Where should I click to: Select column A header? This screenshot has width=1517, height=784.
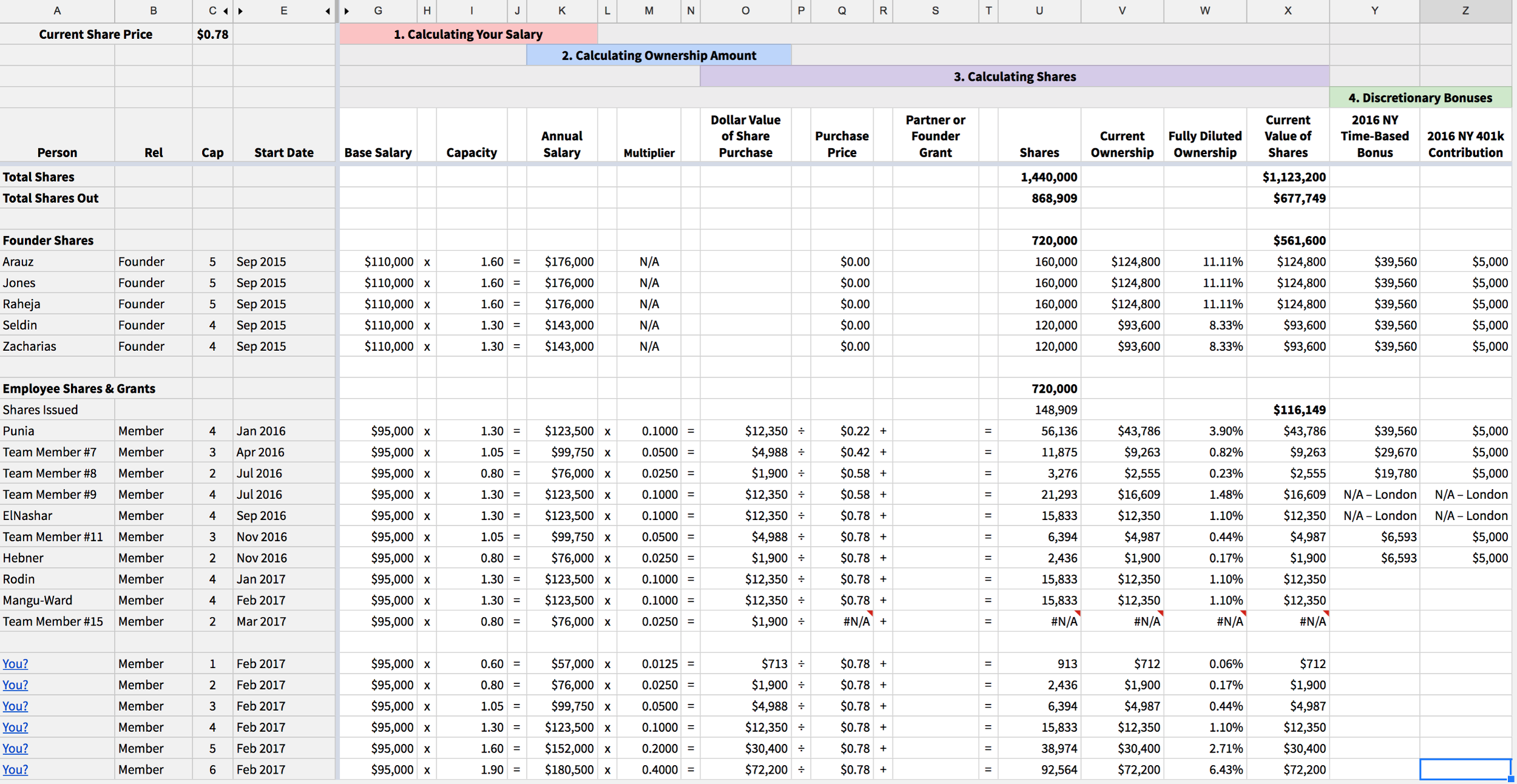pyautogui.click(x=57, y=11)
